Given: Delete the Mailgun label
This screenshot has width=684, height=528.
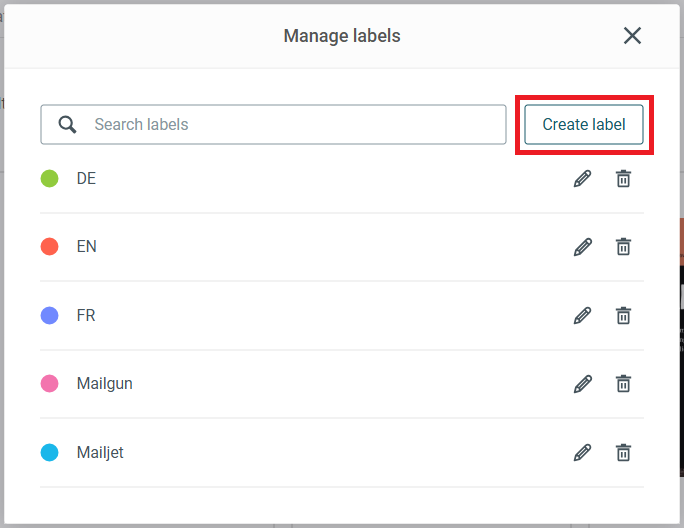Looking at the screenshot, I should pyautogui.click(x=623, y=384).
